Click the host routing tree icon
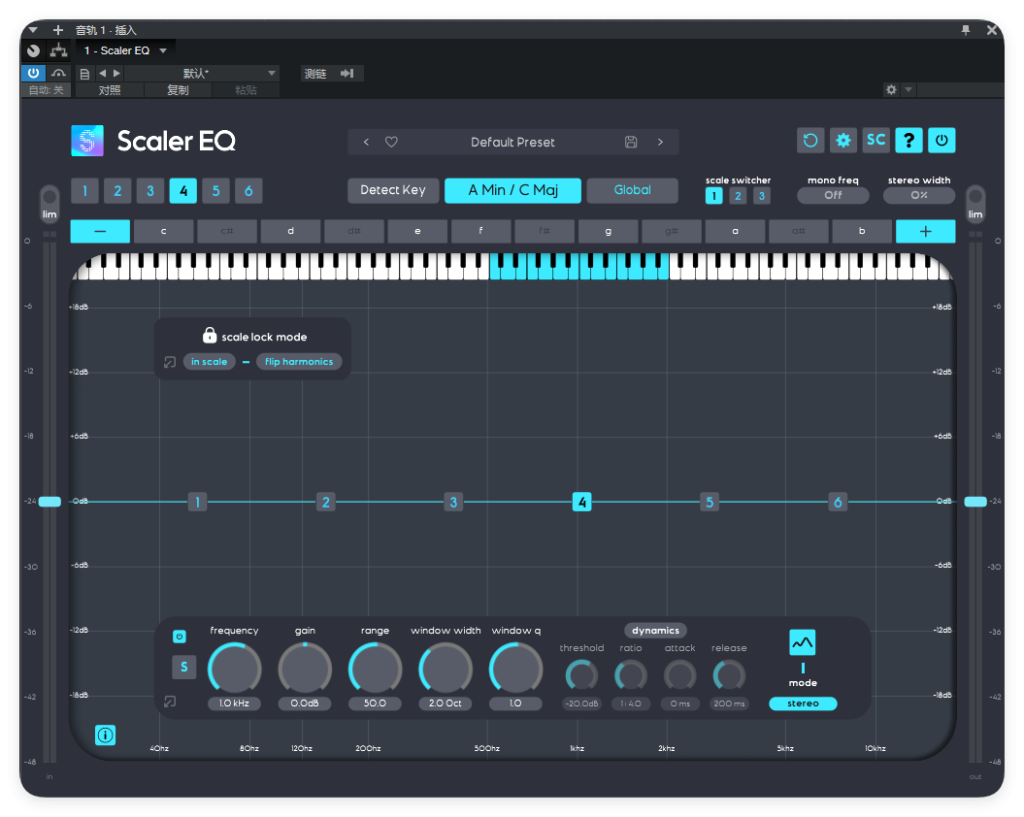Viewport: 1024px width, 817px height. (x=59, y=50)
